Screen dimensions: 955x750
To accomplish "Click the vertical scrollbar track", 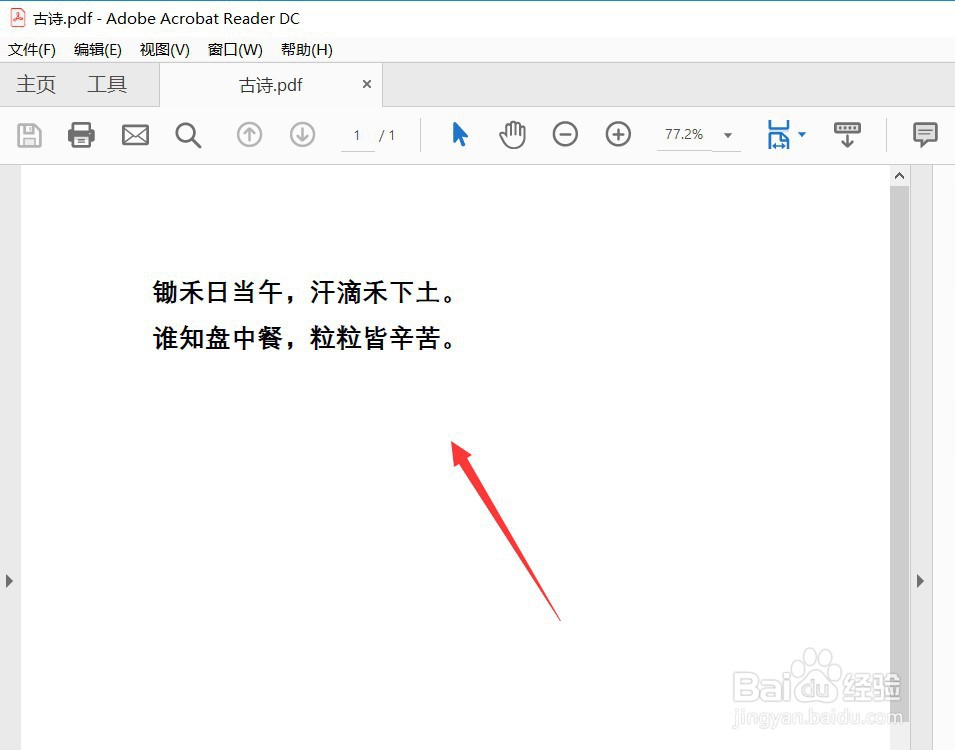I will pyautogui.click(x=899, y=453).
